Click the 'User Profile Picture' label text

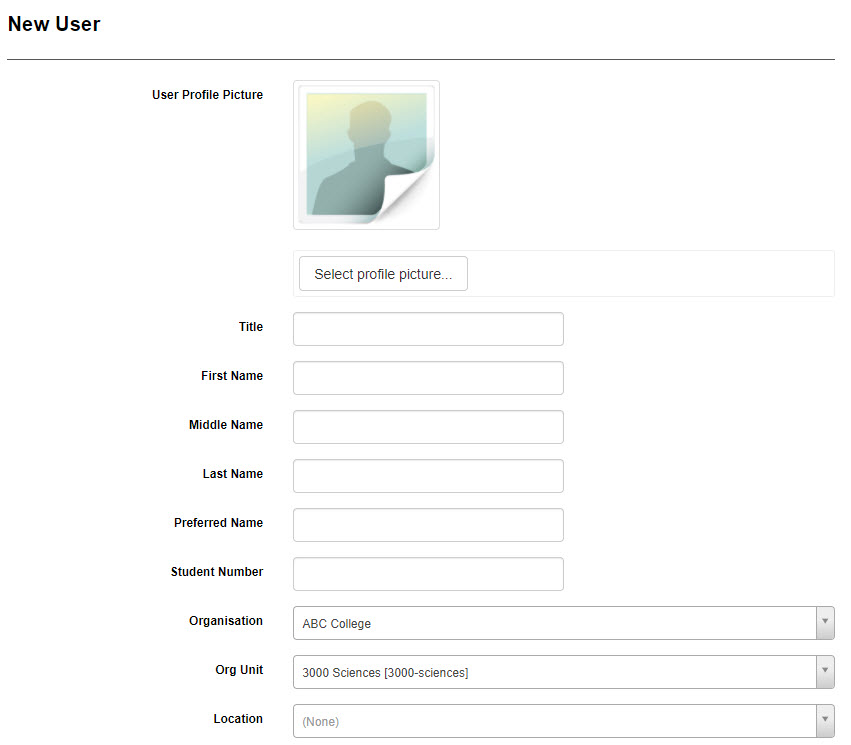[x=207, y=95]
